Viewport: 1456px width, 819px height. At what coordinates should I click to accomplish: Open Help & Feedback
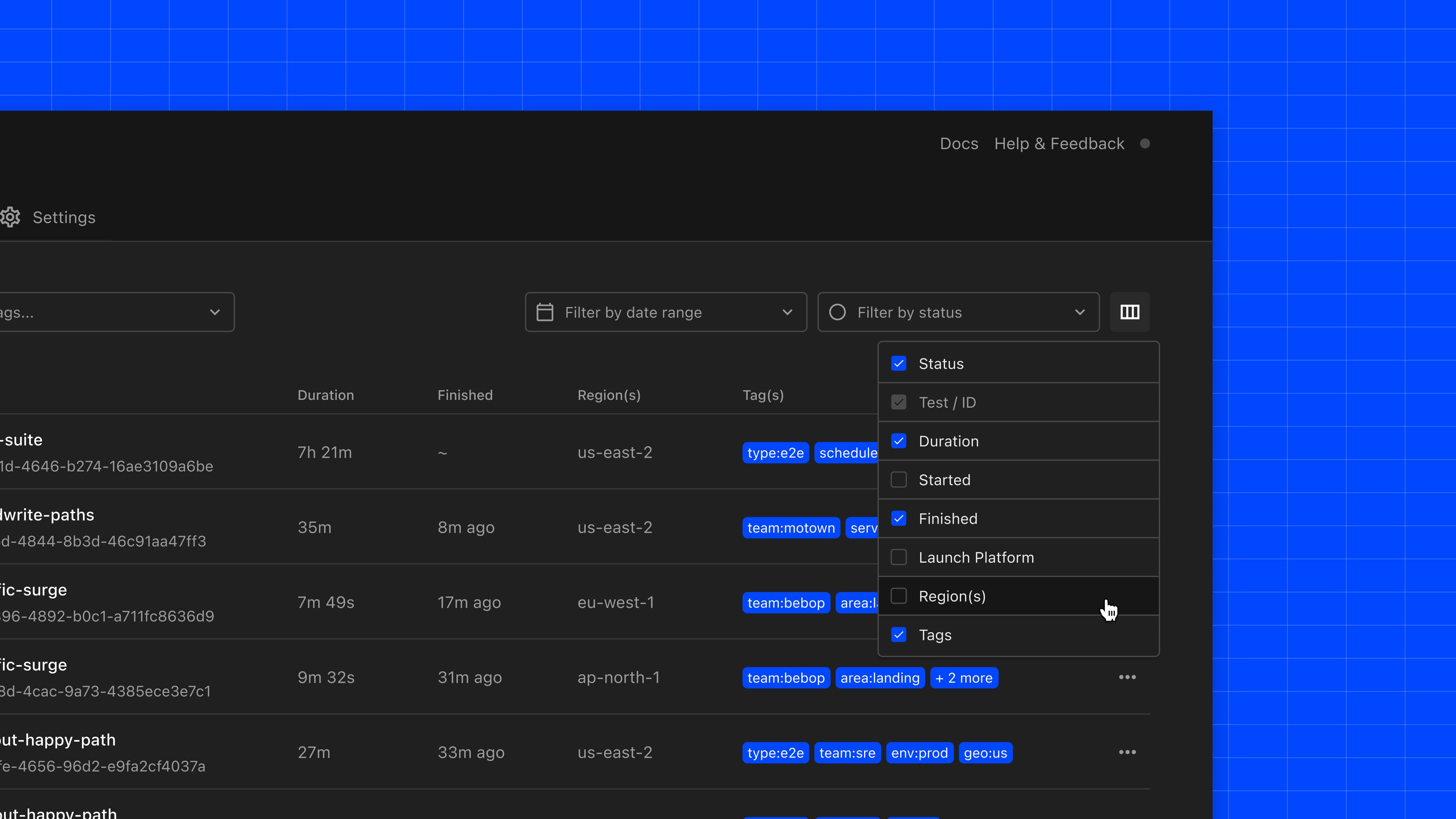coord(1059,144)
